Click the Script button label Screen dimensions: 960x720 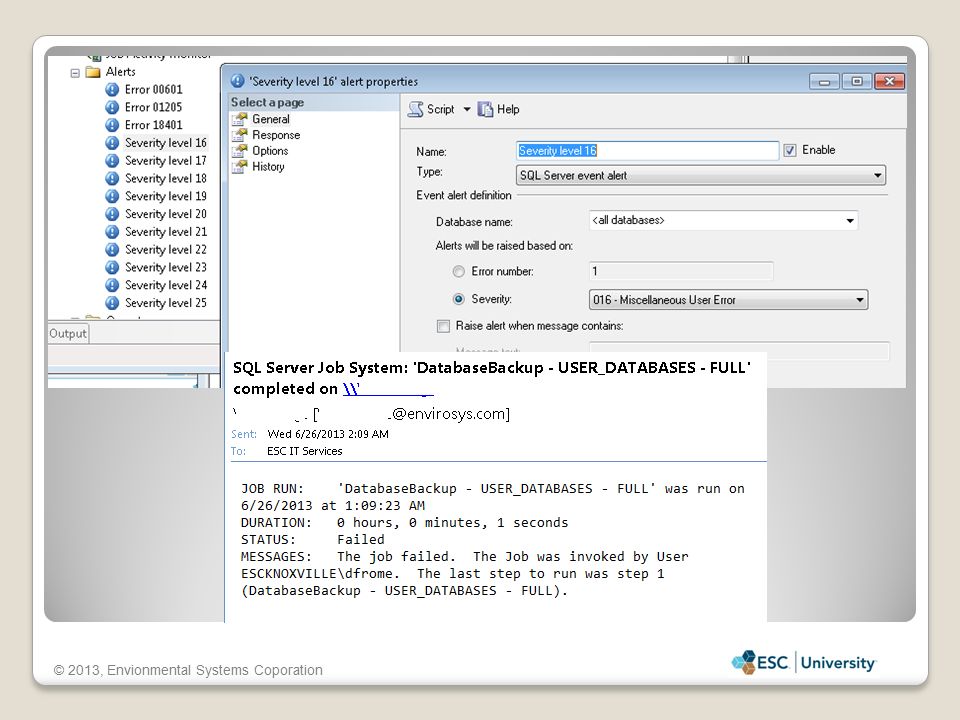click(x=440, y=109)
